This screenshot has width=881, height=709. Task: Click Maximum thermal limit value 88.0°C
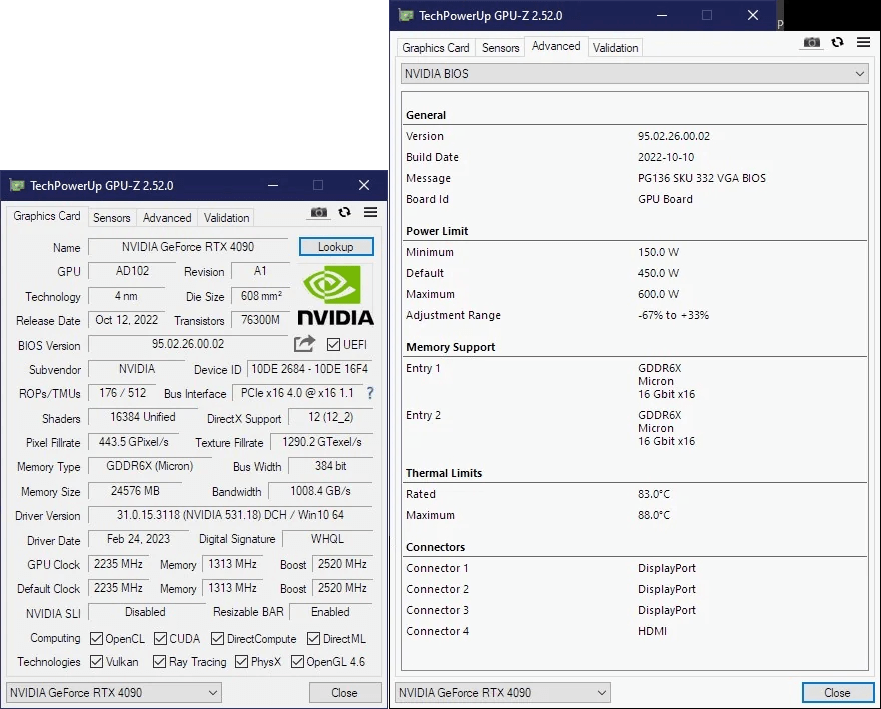(653, 515)
